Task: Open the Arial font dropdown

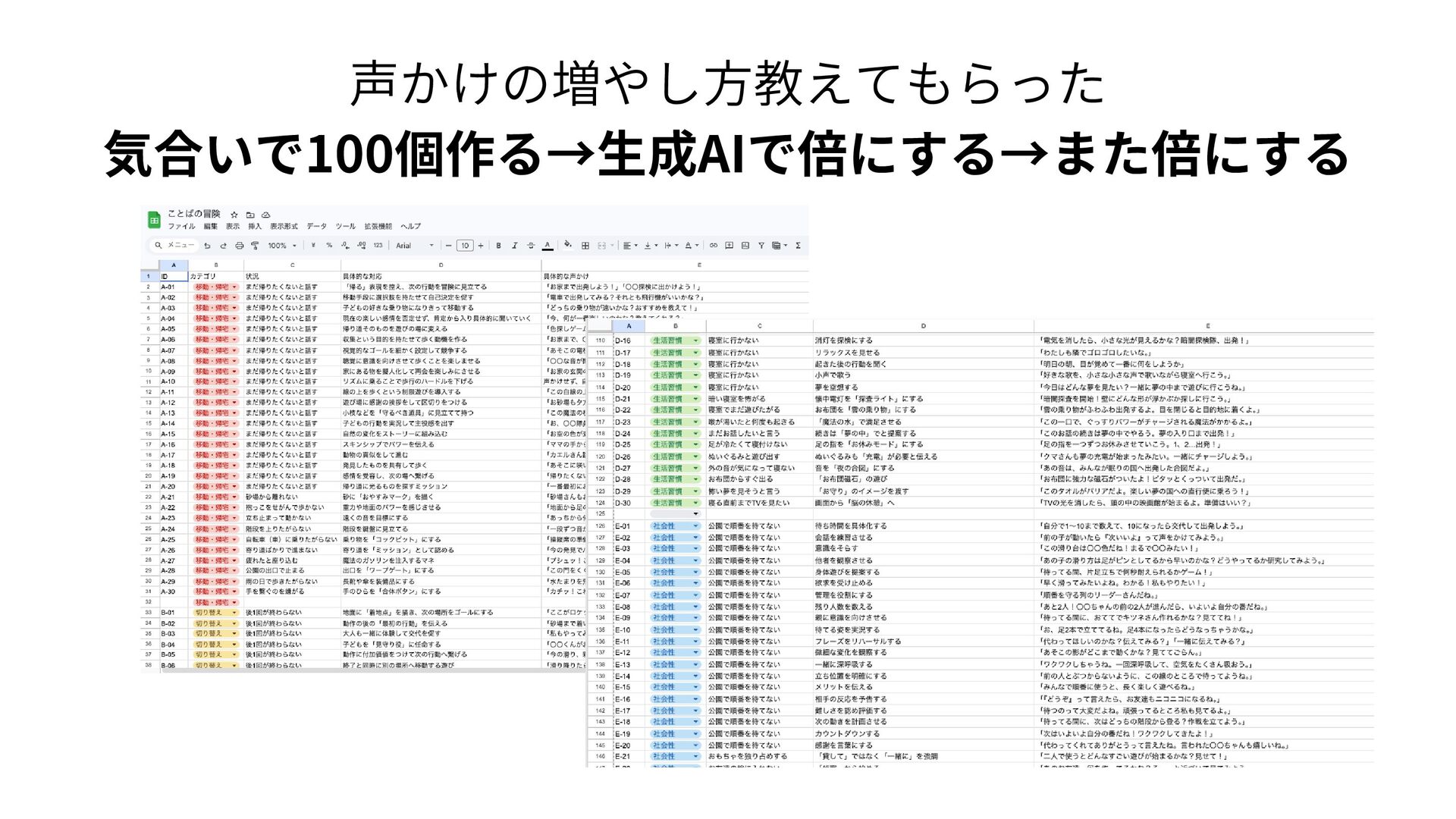Action: (414, 246)
